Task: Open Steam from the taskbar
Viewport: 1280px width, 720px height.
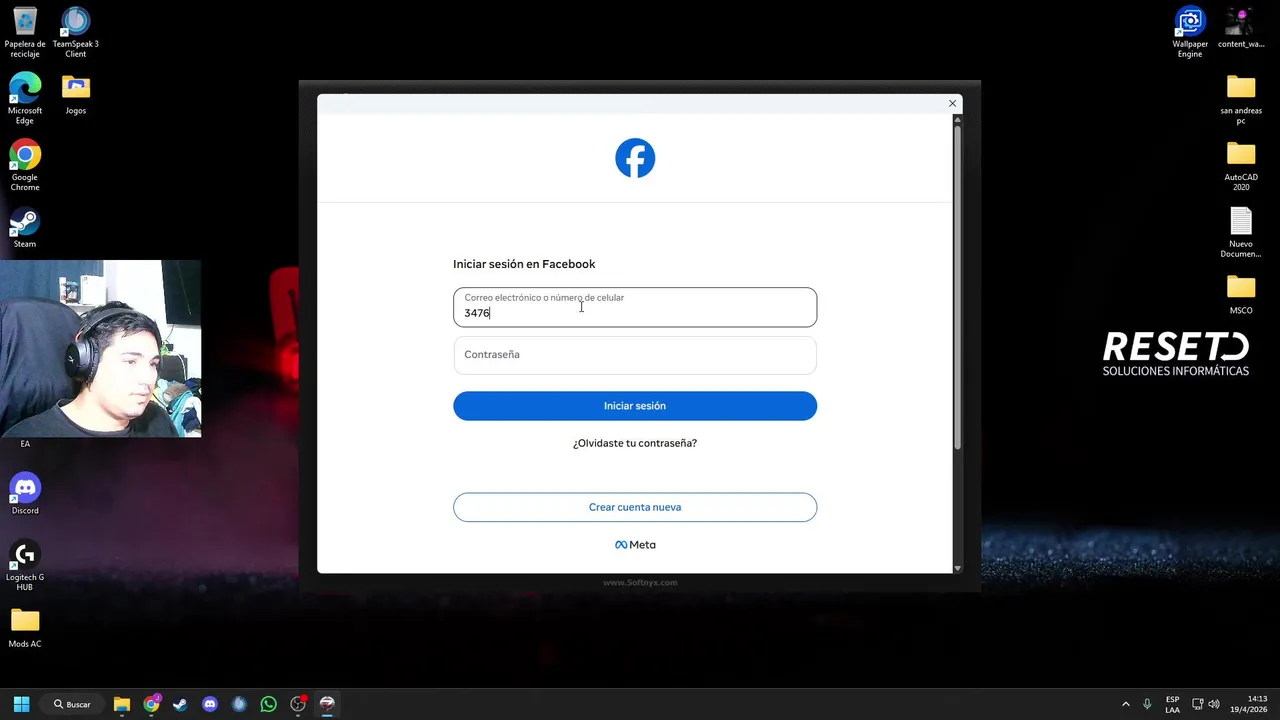Action: [x=180, y=704]
